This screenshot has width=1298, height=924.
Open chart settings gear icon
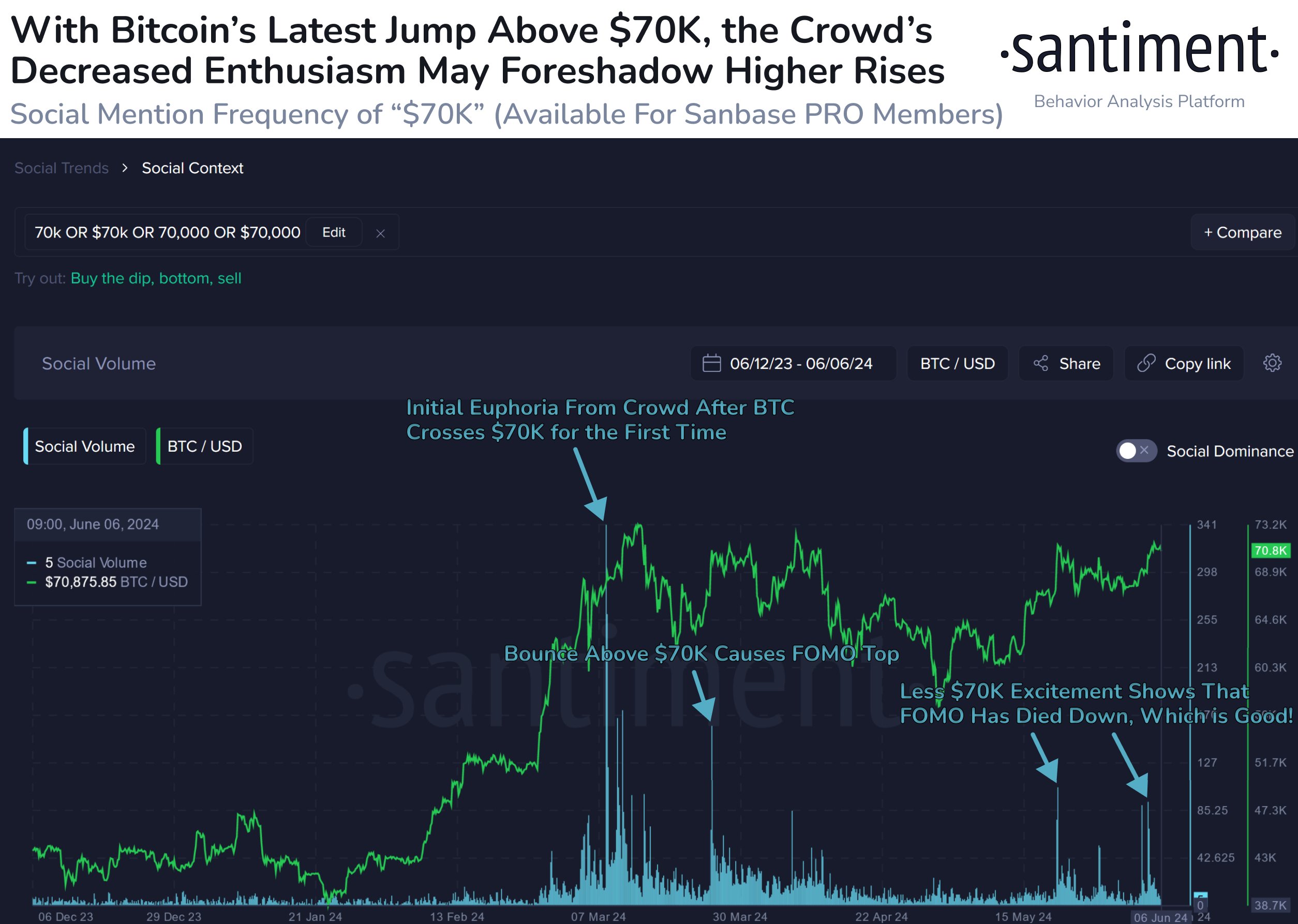[1273, 363]
